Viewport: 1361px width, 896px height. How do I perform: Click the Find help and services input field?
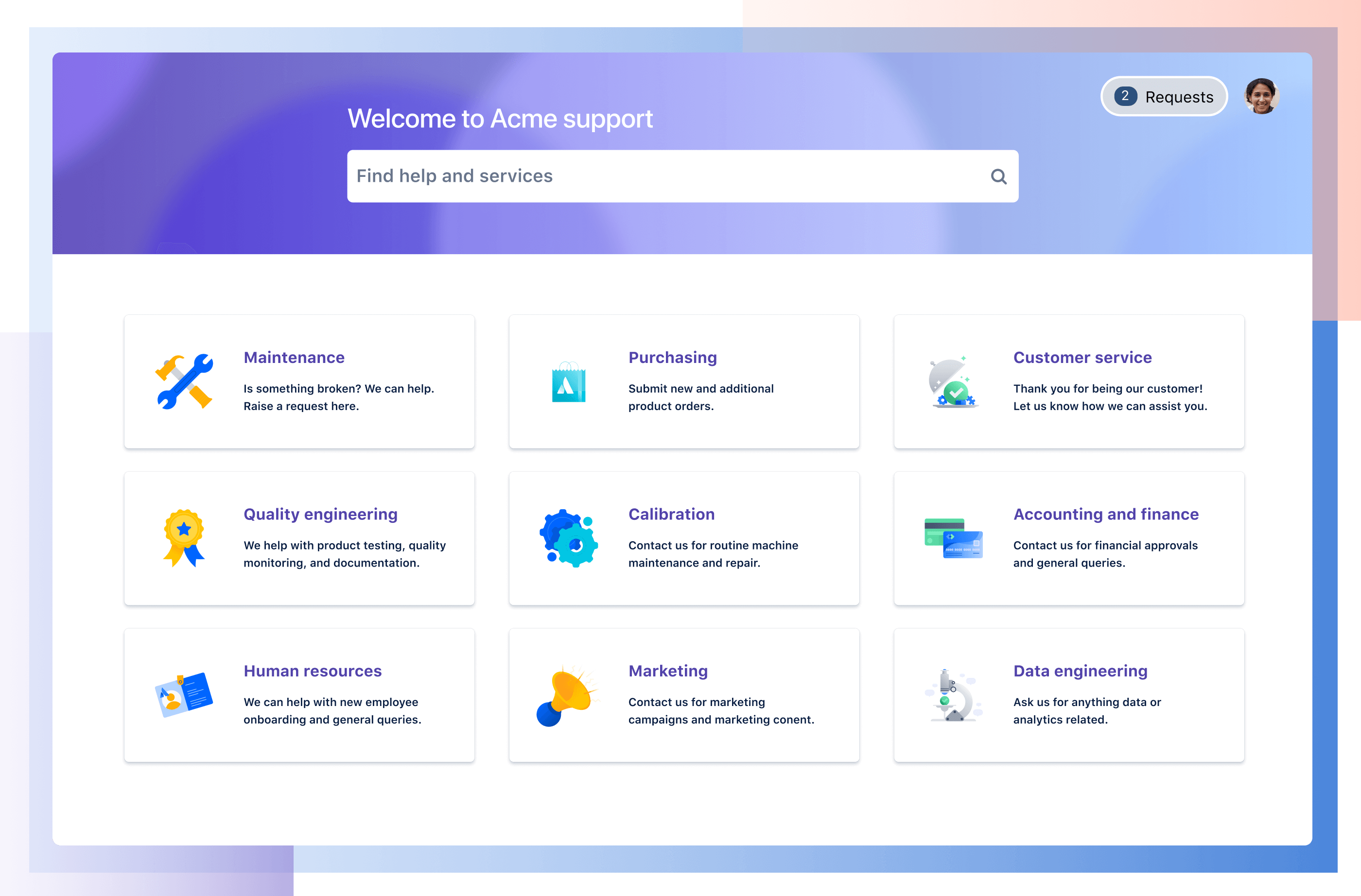click(682, 175)
